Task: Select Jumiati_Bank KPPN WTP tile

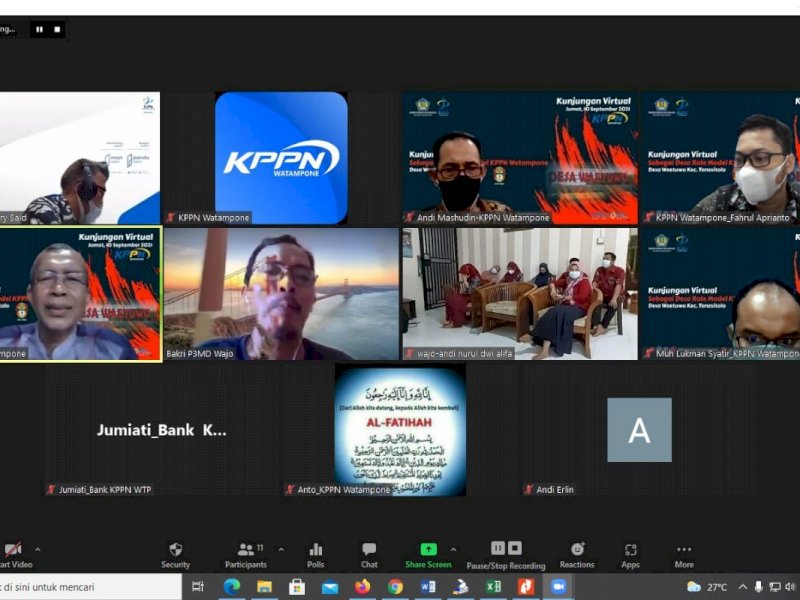Action: (x=162, y=430)
